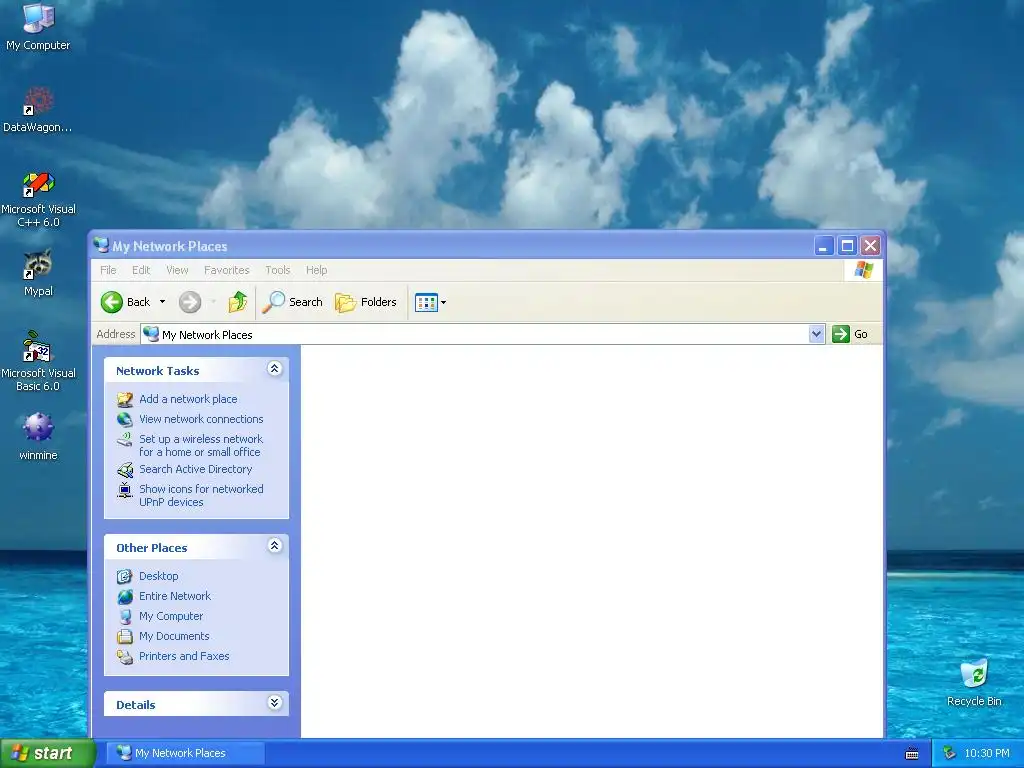The image size is (1024, 768).
Task: Click the keyboard icon in taskbar
Action: [912, 754]
